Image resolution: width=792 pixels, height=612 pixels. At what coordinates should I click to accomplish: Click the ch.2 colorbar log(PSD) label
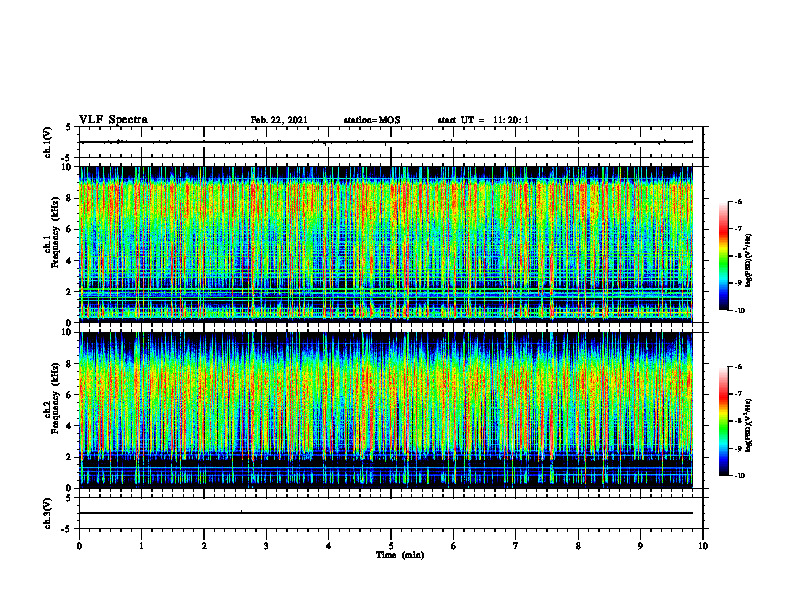click(749, 425)
